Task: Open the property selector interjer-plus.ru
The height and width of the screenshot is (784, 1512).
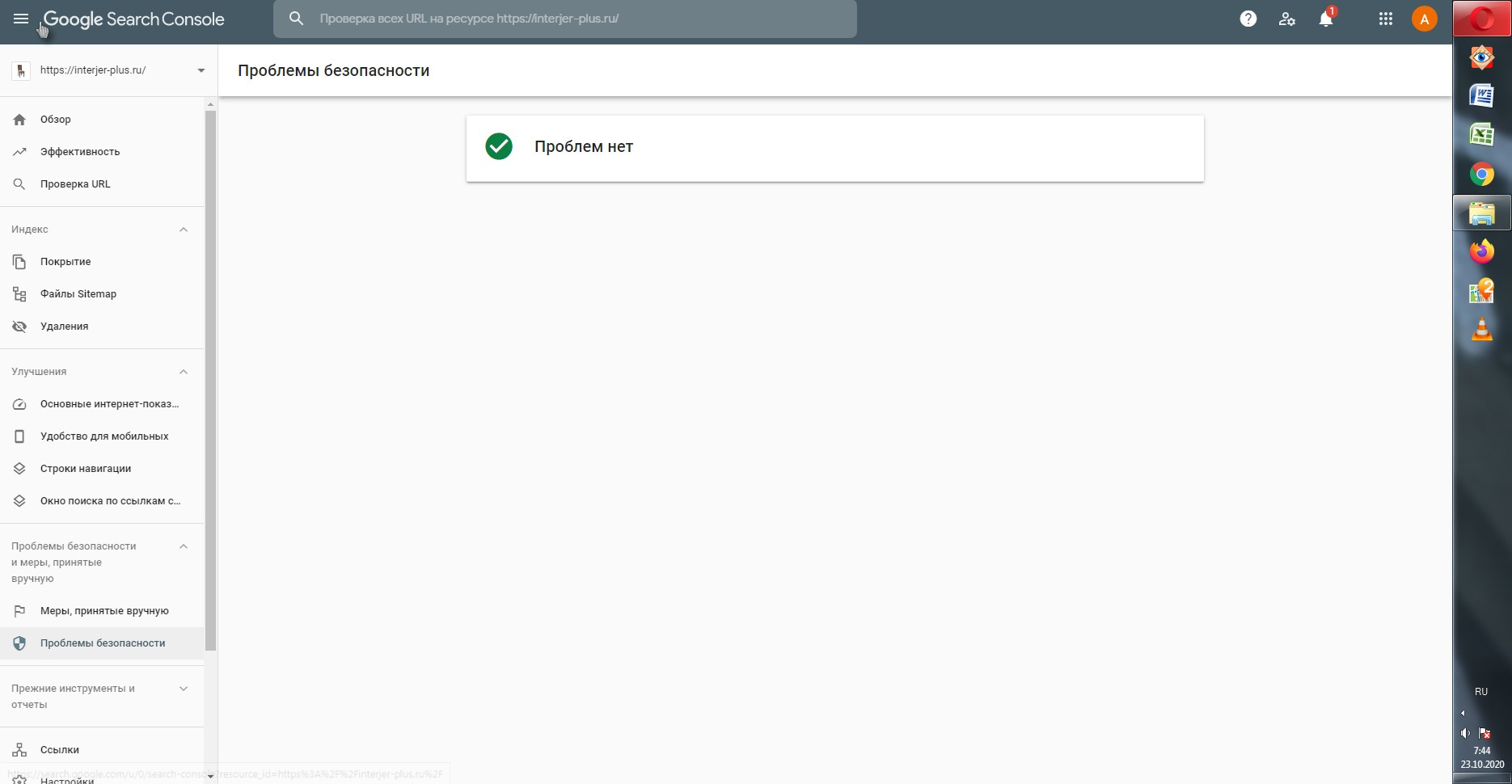Action: (108, 70)
